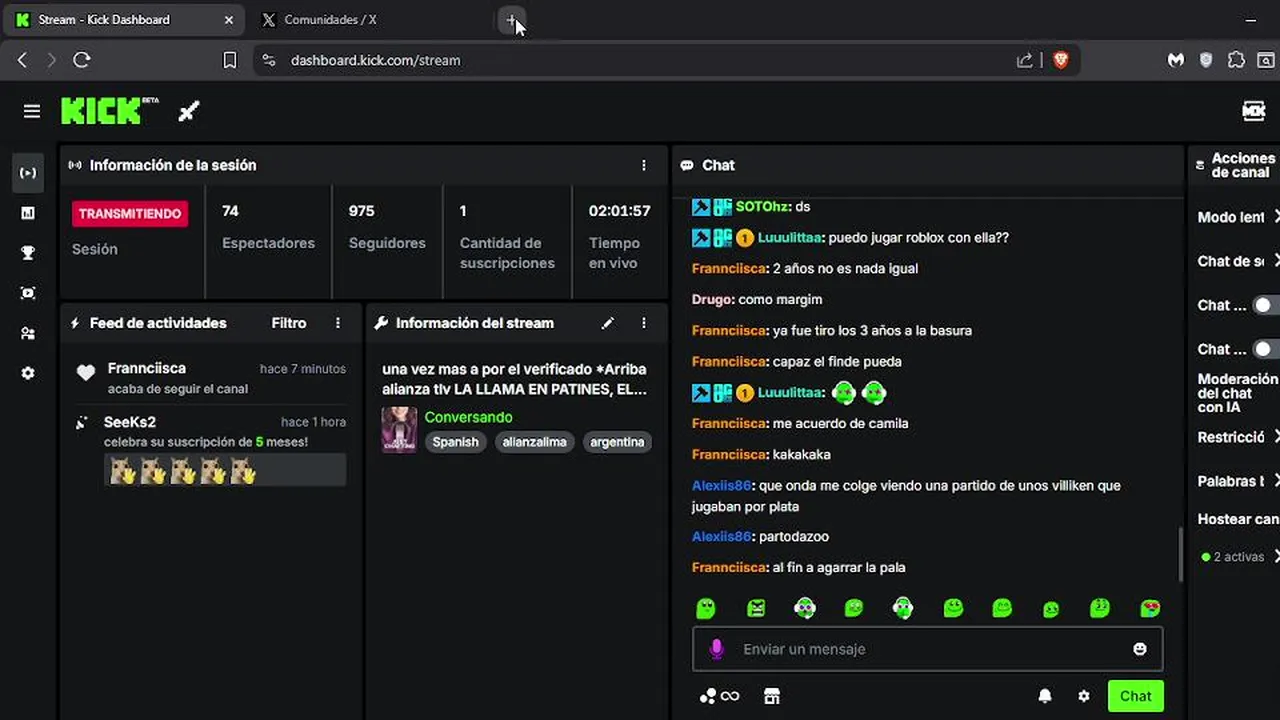Click the microphone icon in message box
The height and width of the screenshot is (720, 1280).
pos(716,649)
